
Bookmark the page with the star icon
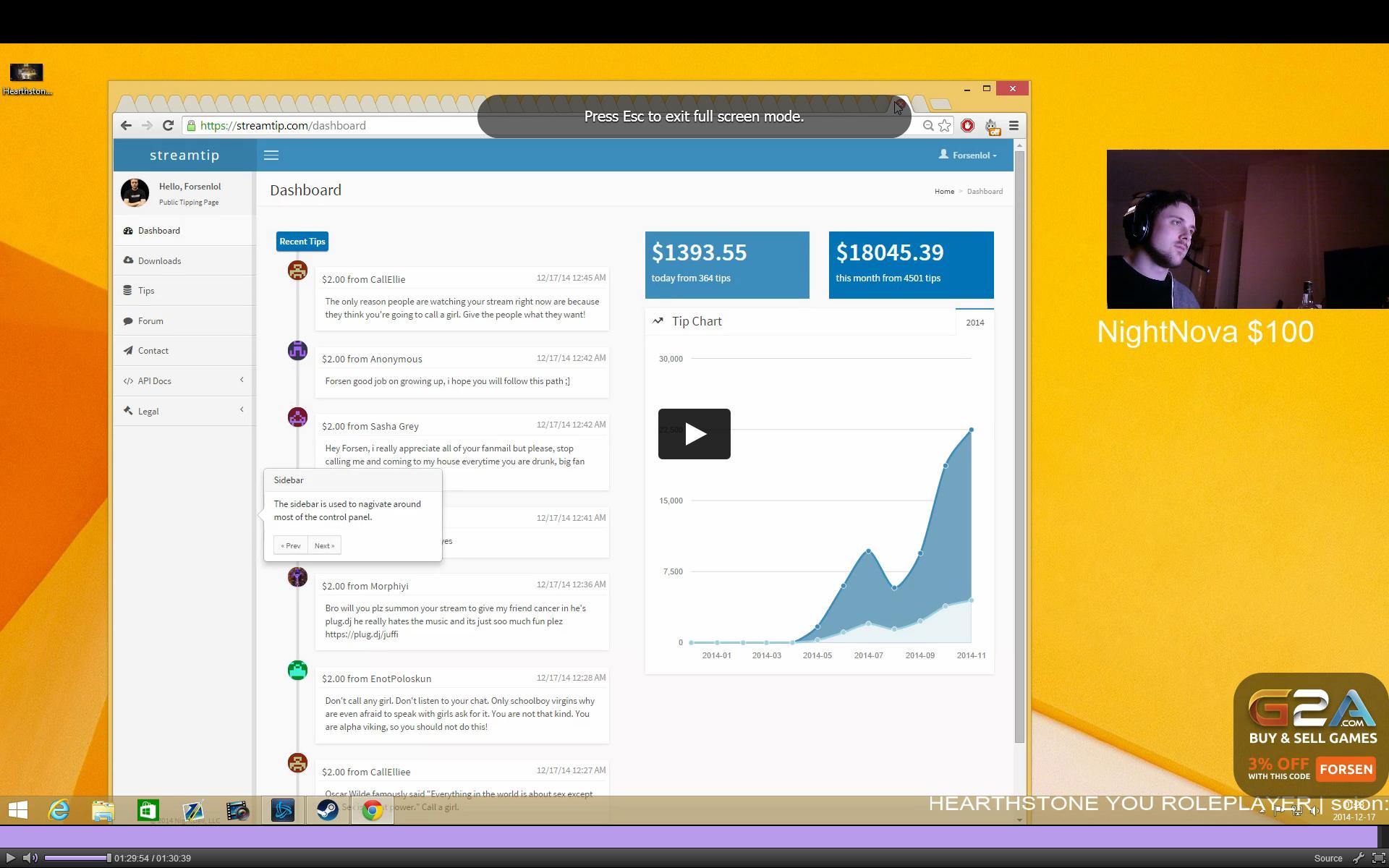click(945, 125)
